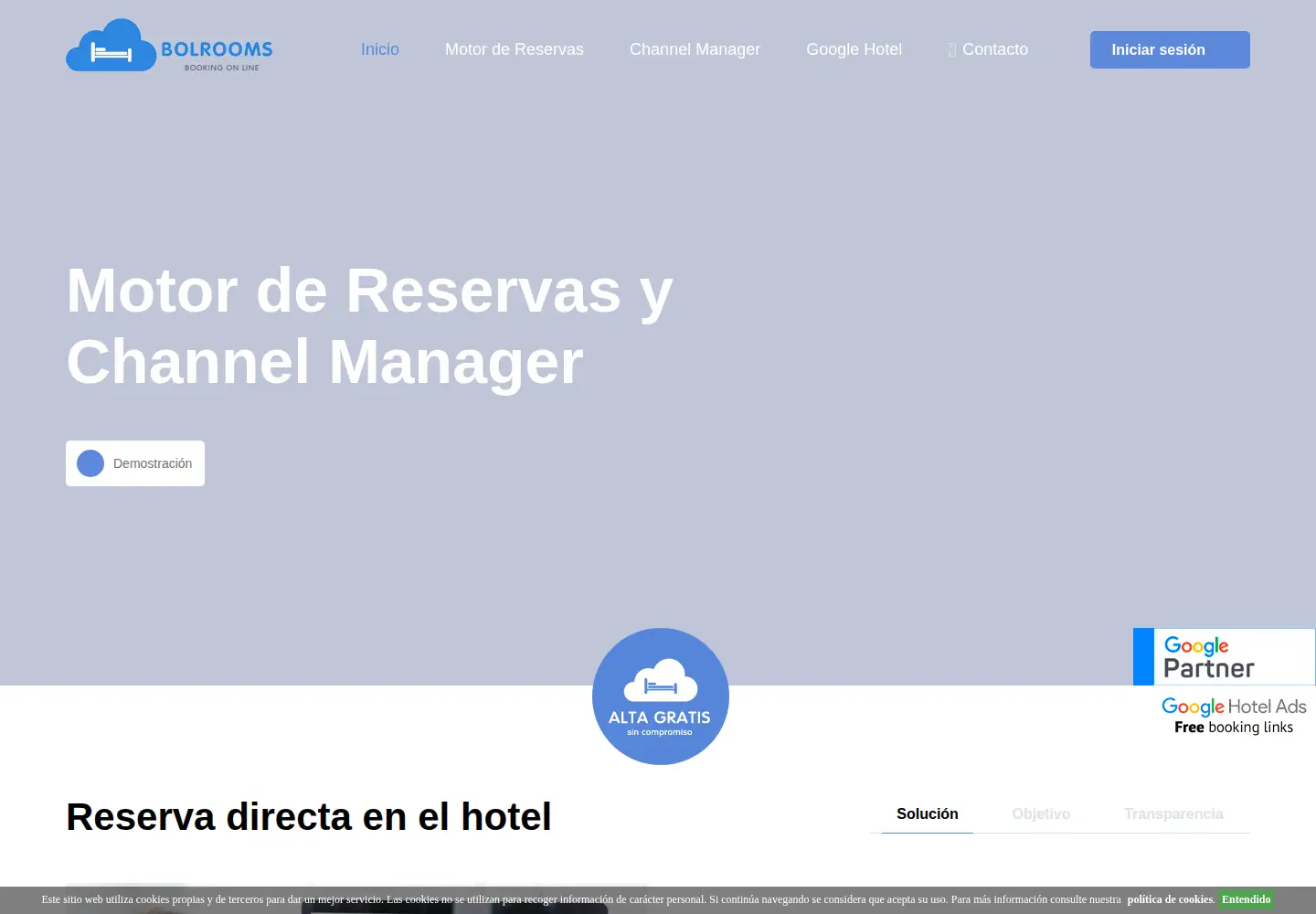Click the heading 'Reserva directa en el hotel'

tap(309, 816)
